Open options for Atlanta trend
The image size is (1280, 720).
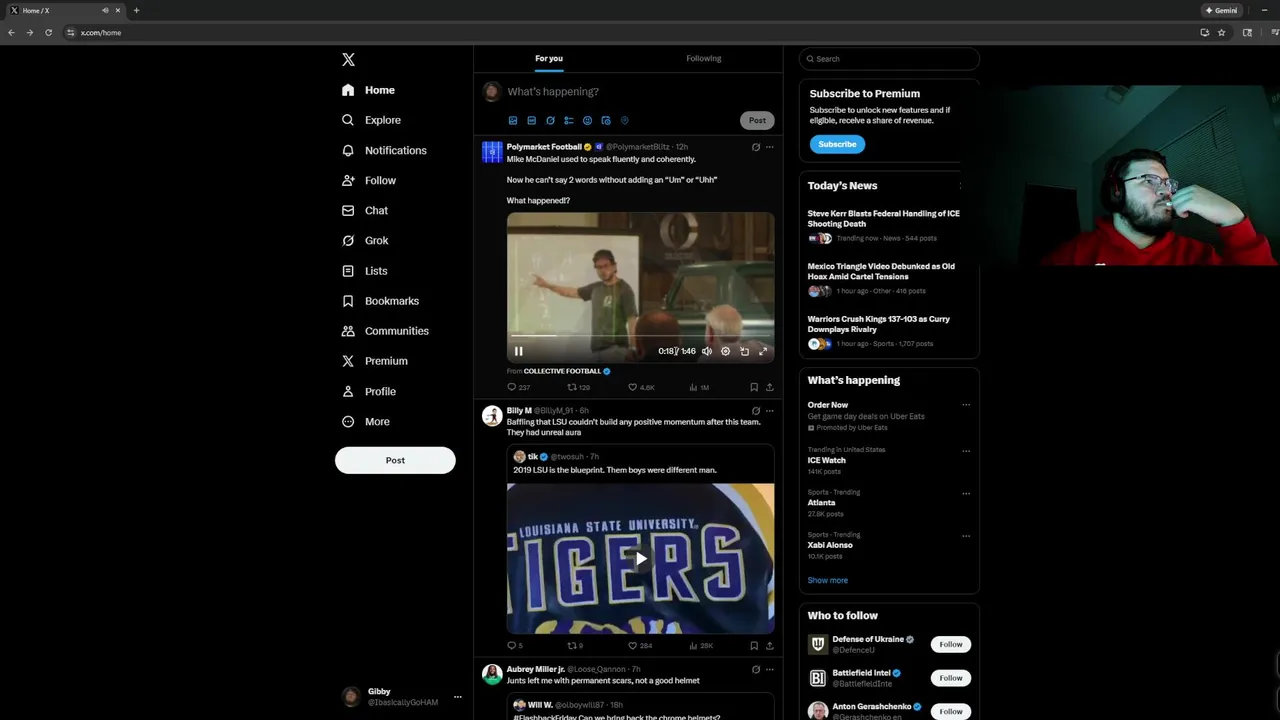click(966, 493)
